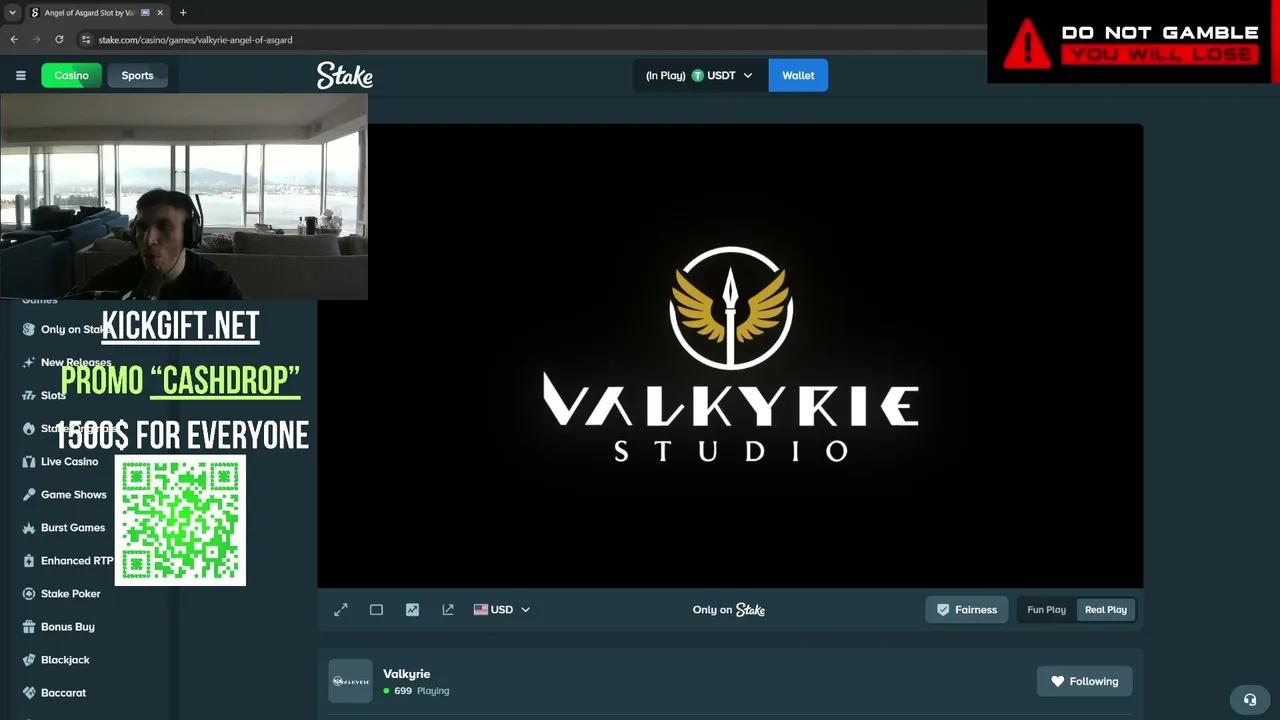Open Game Shows in sidebar

73,494
